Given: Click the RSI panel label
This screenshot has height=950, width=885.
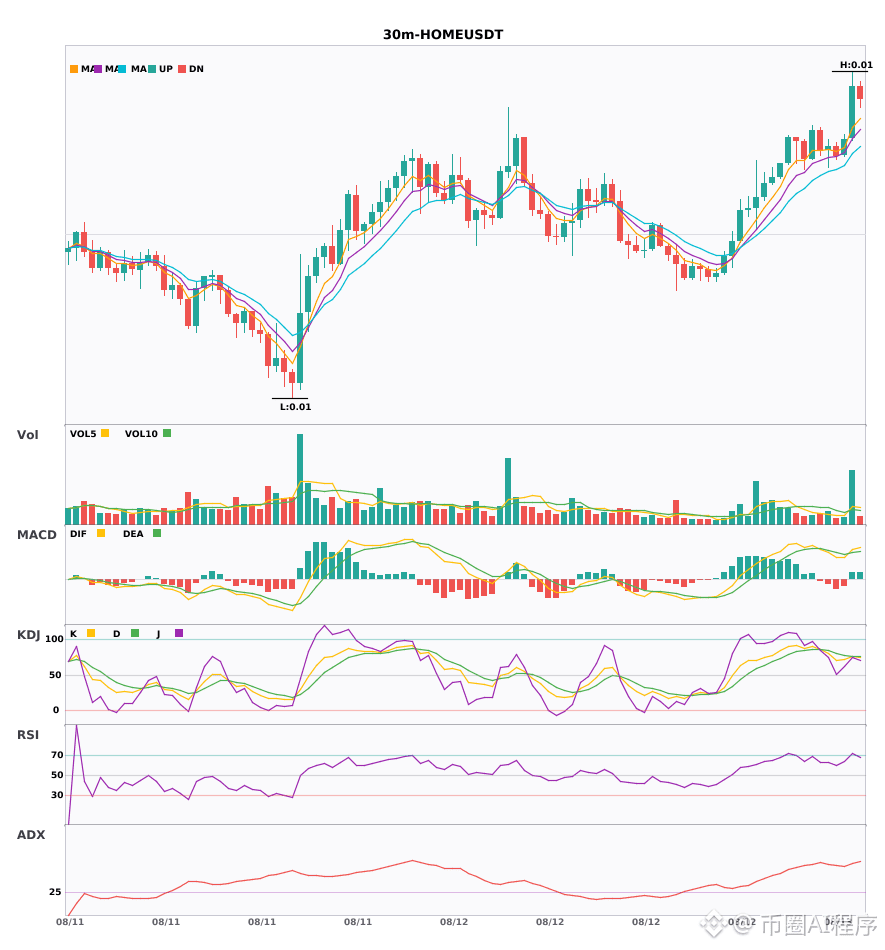Looking at the screenshot, I should (x=28, y=735).
